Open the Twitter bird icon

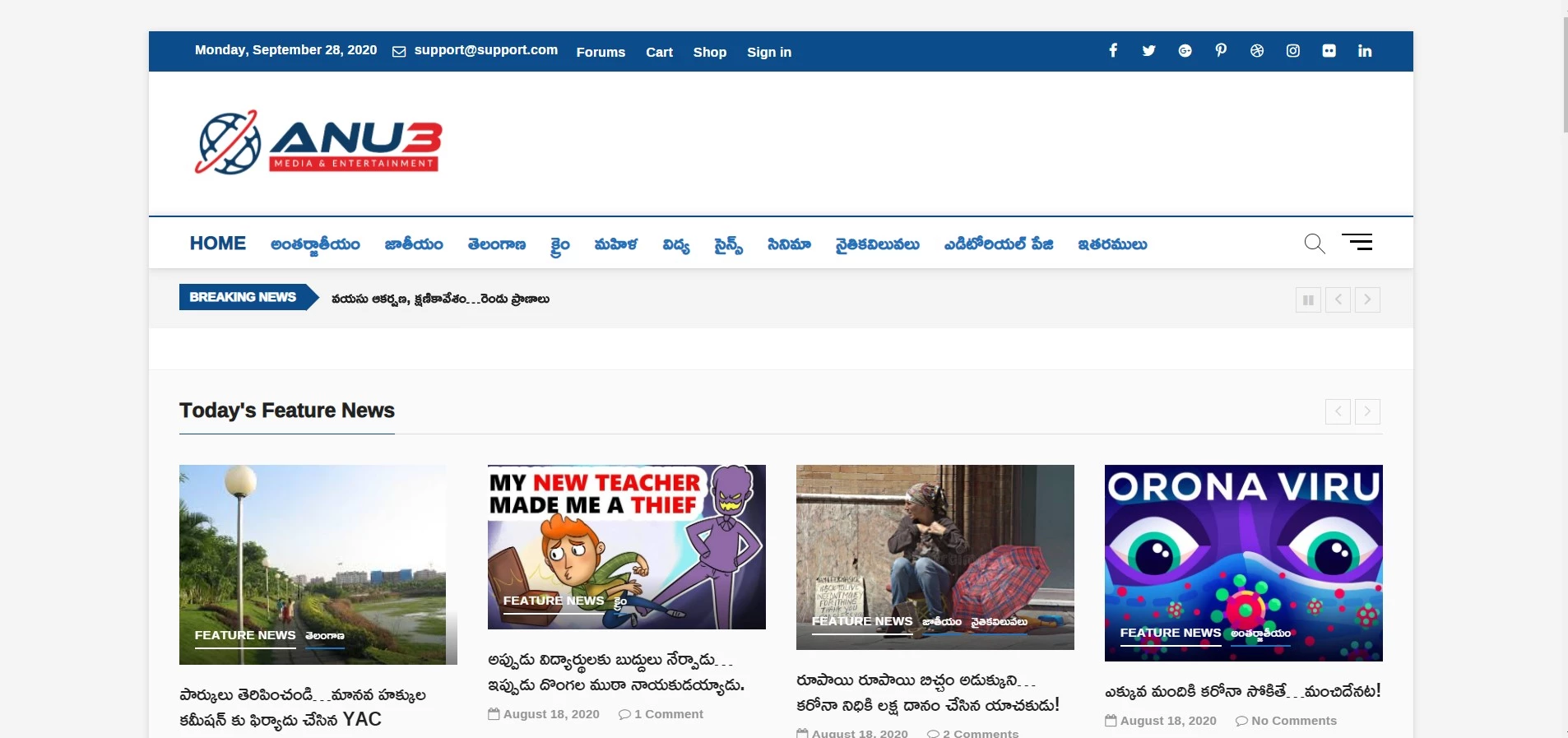pos(1149,51)
